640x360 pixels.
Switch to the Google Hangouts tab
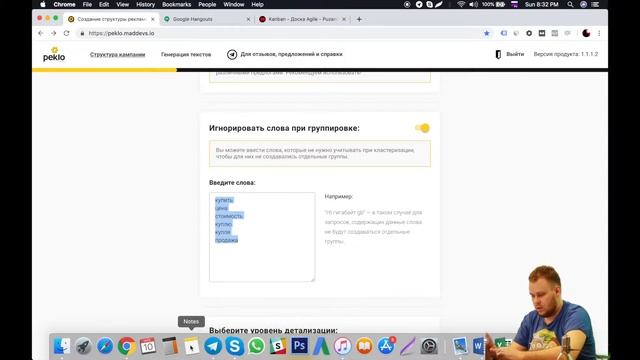(206, 19)
